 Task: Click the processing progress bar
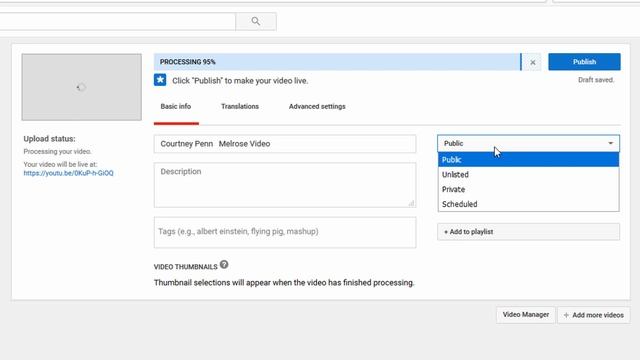click(338, 62)
